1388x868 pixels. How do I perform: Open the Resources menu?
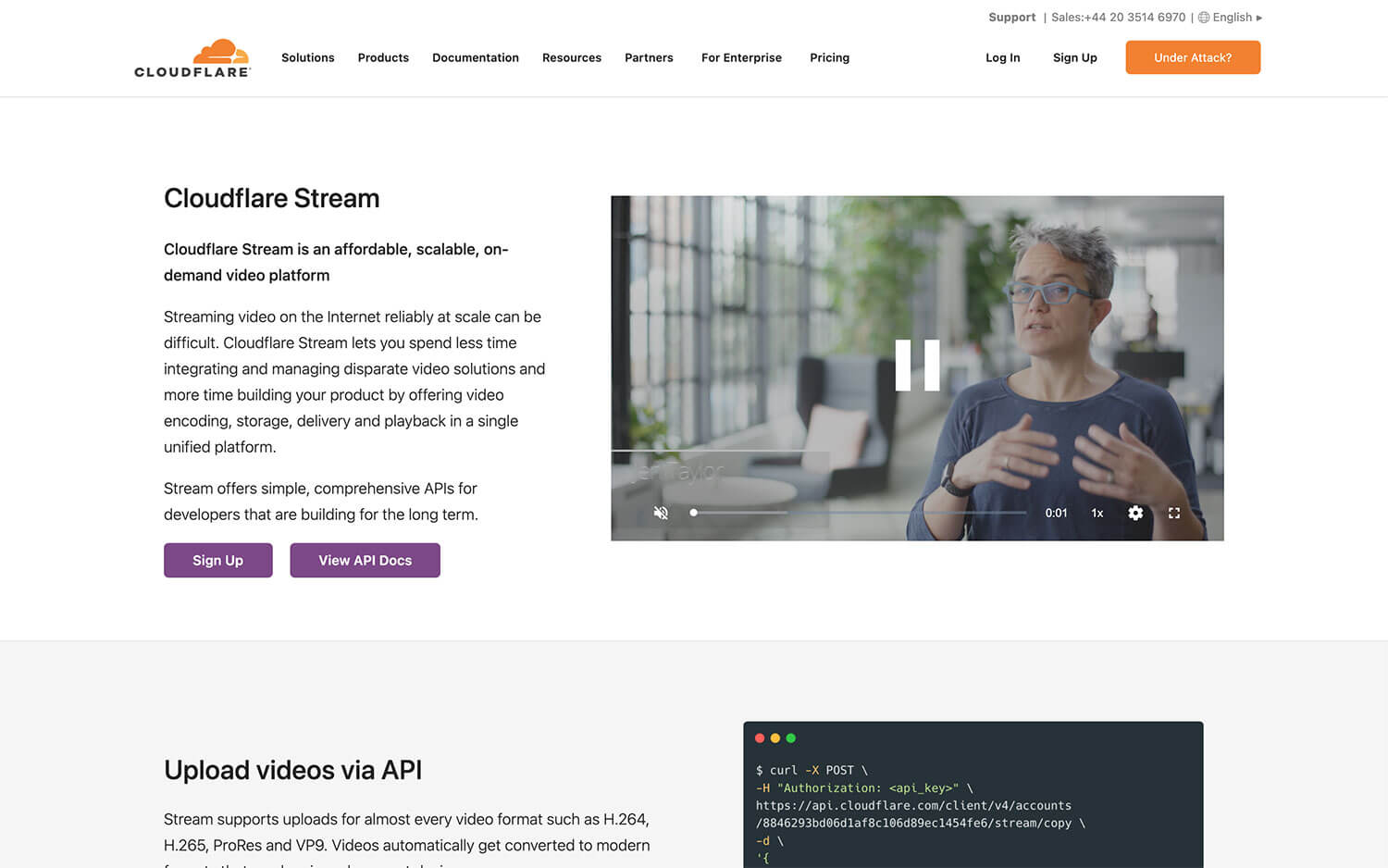coord(572,57)
